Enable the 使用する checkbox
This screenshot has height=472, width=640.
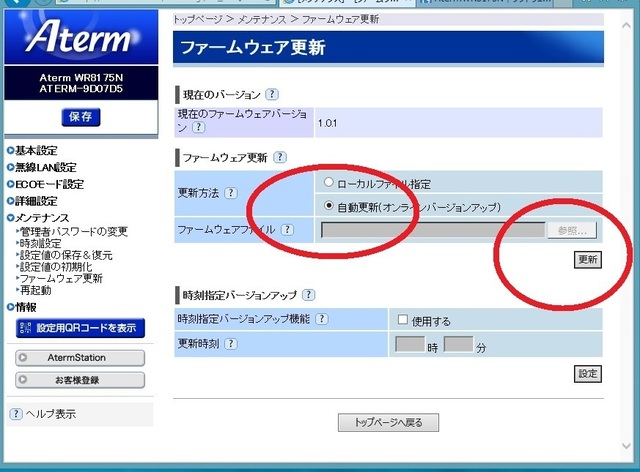click(x=403, y=320)
